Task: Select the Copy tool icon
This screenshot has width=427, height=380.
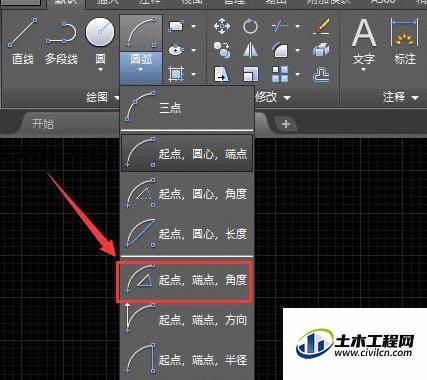Action: click(x=222, y=50)
